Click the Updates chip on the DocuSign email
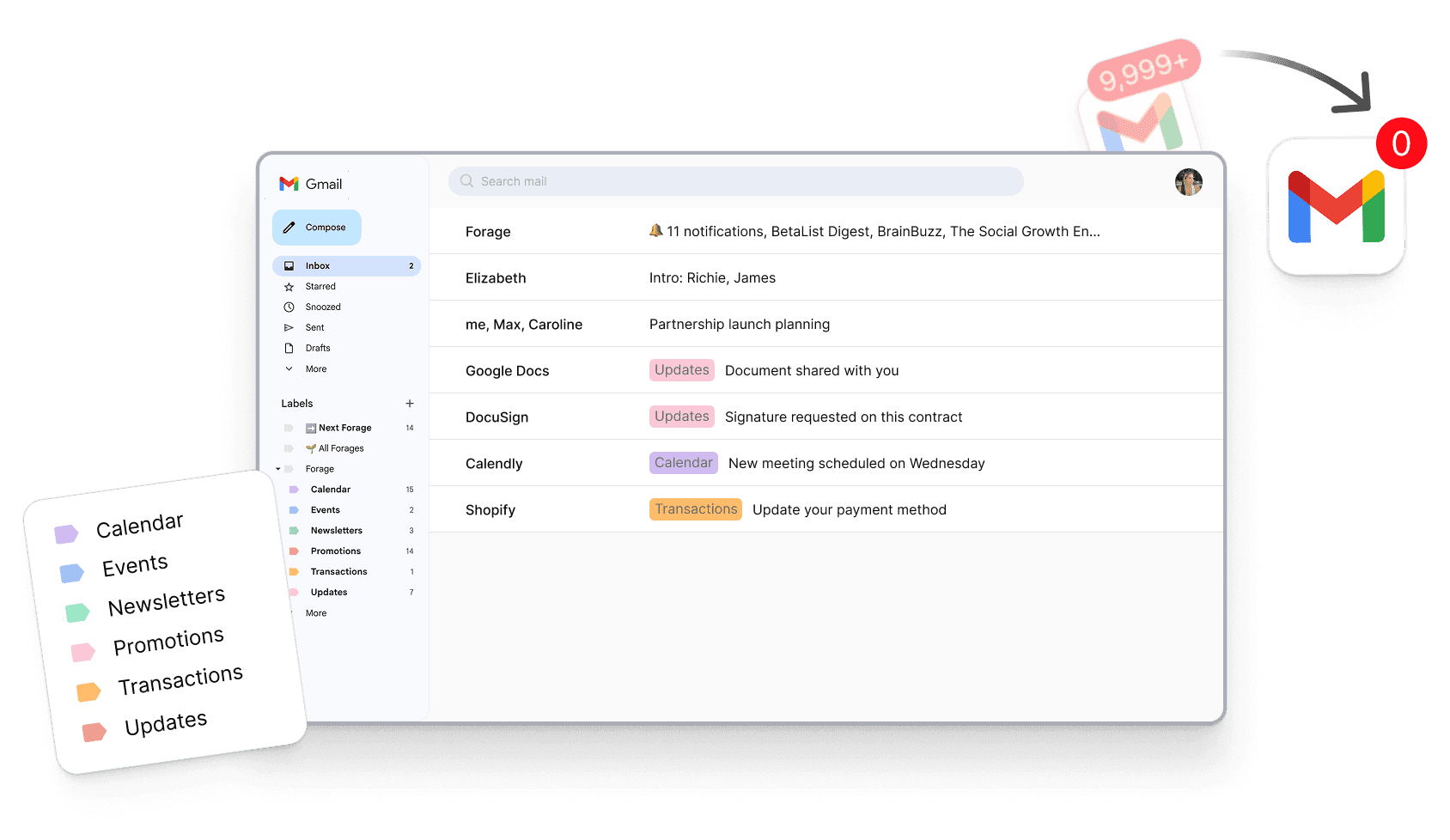 pos(682,417)
